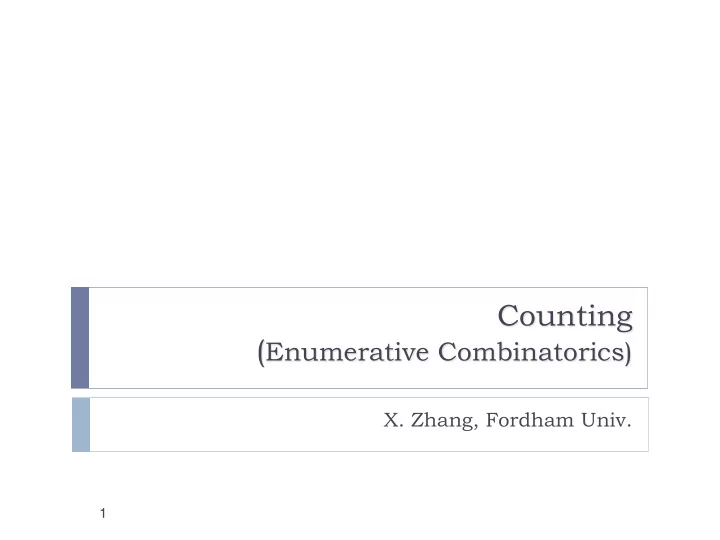
Task: Click the gap between title and subtitle boxes
Action: [x=360, y=393]
